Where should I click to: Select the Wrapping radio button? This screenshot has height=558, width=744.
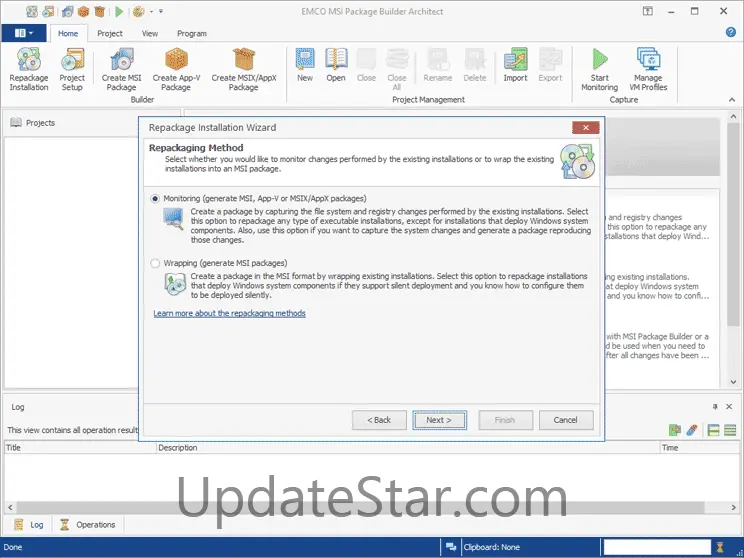point(155,263)
